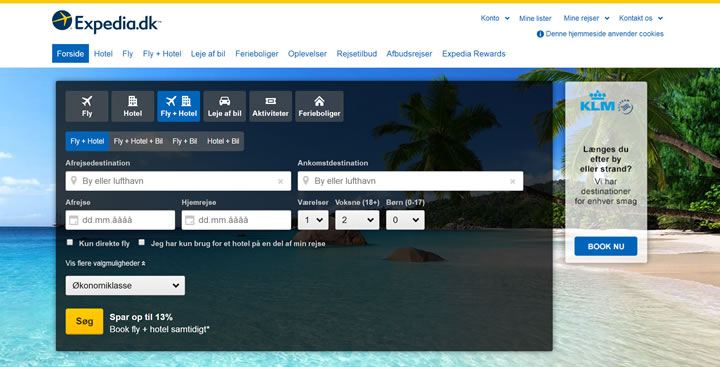Click into the Hjemrejse date input
Image resolution: width=720 pixels, height=367 pixels.
pyautogui.click(x=236, y=220)
